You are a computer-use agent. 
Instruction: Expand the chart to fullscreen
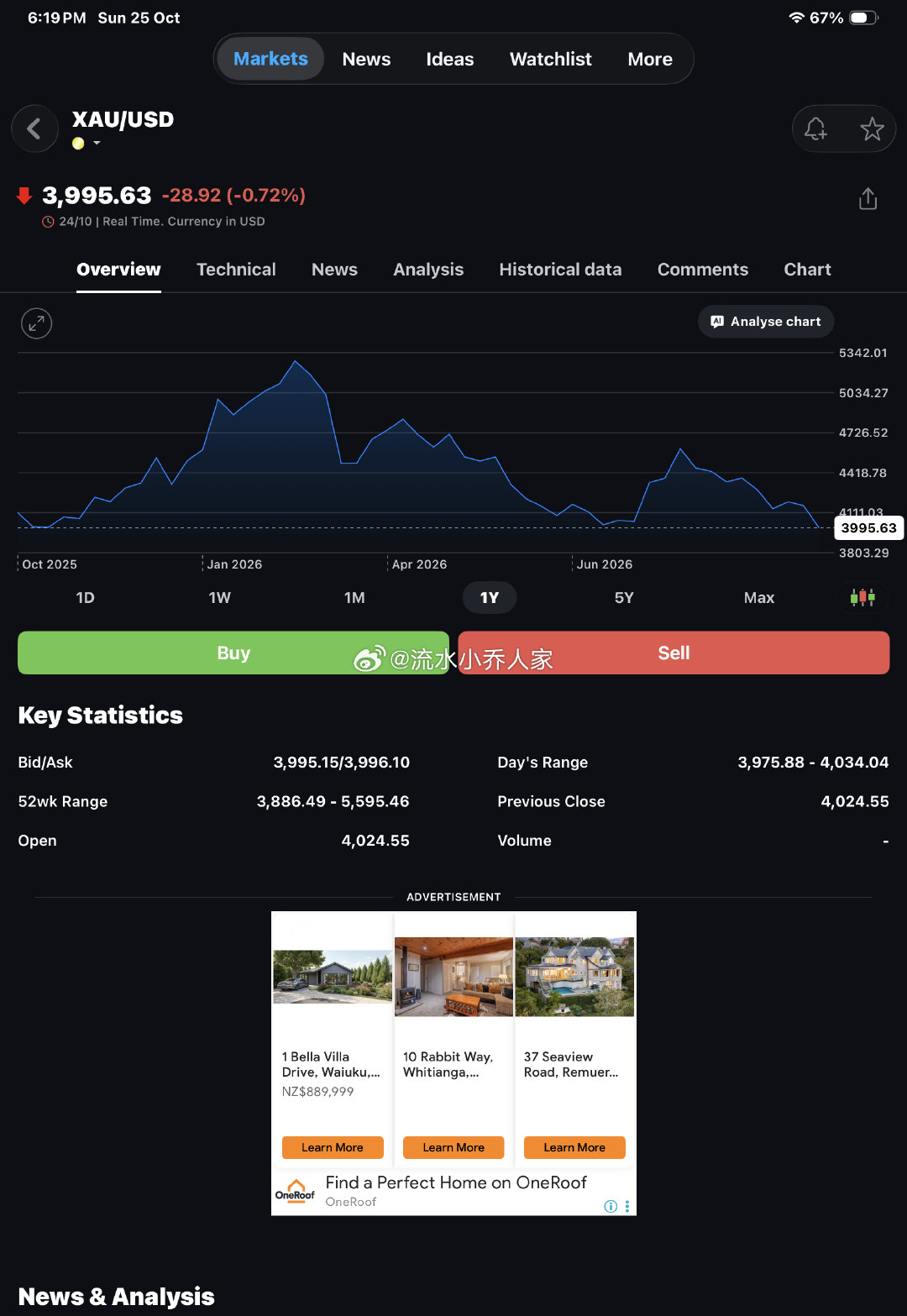(x=36, y=323)
